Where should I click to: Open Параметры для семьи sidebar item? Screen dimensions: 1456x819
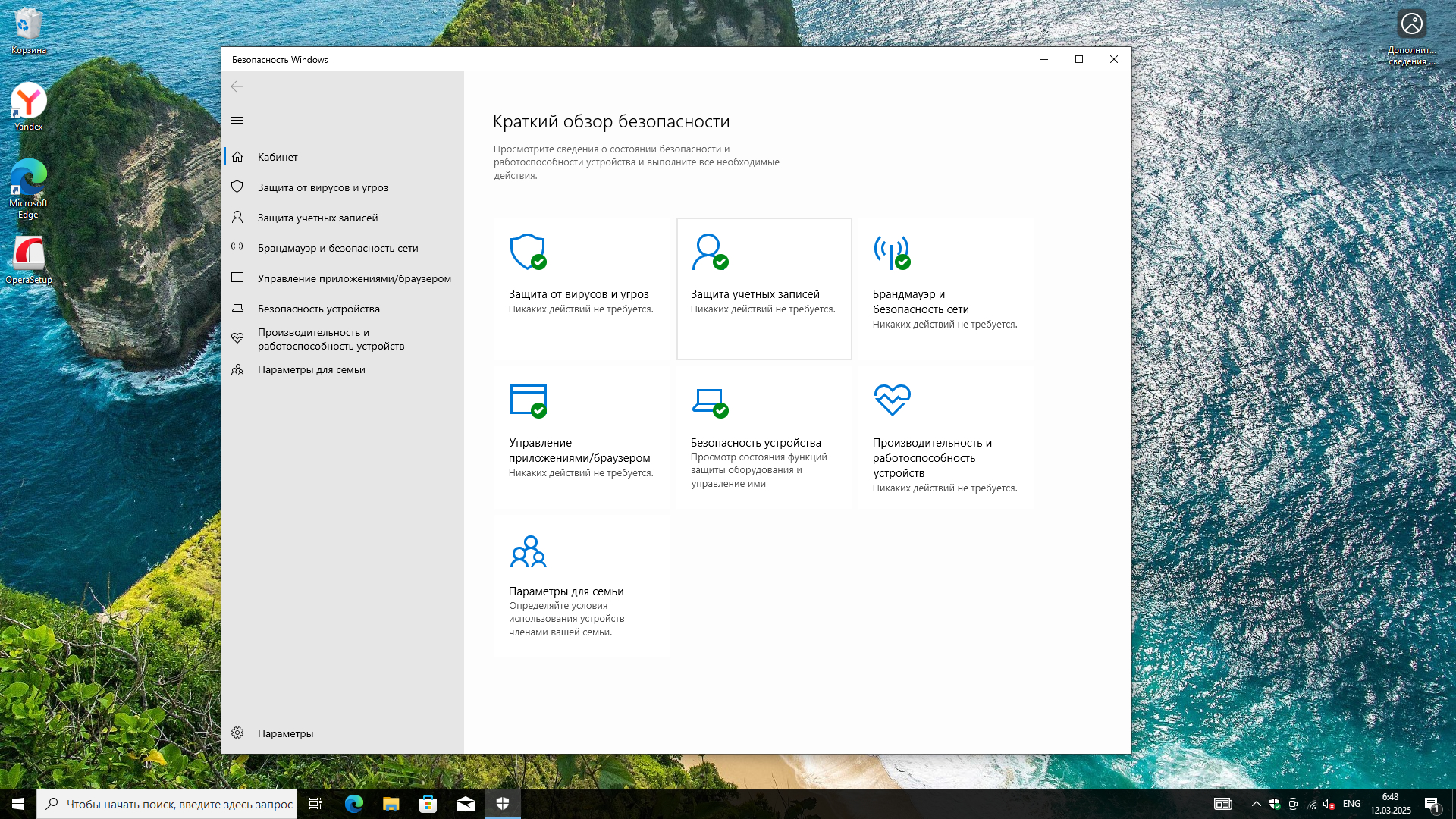311,369
